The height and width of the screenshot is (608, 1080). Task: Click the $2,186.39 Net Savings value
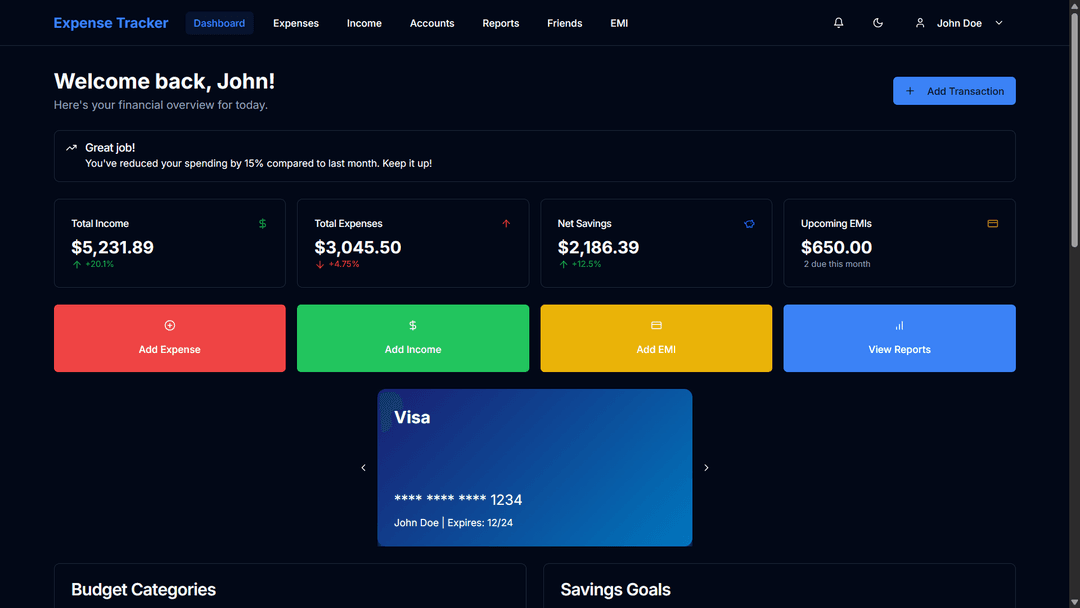(598, 247)
